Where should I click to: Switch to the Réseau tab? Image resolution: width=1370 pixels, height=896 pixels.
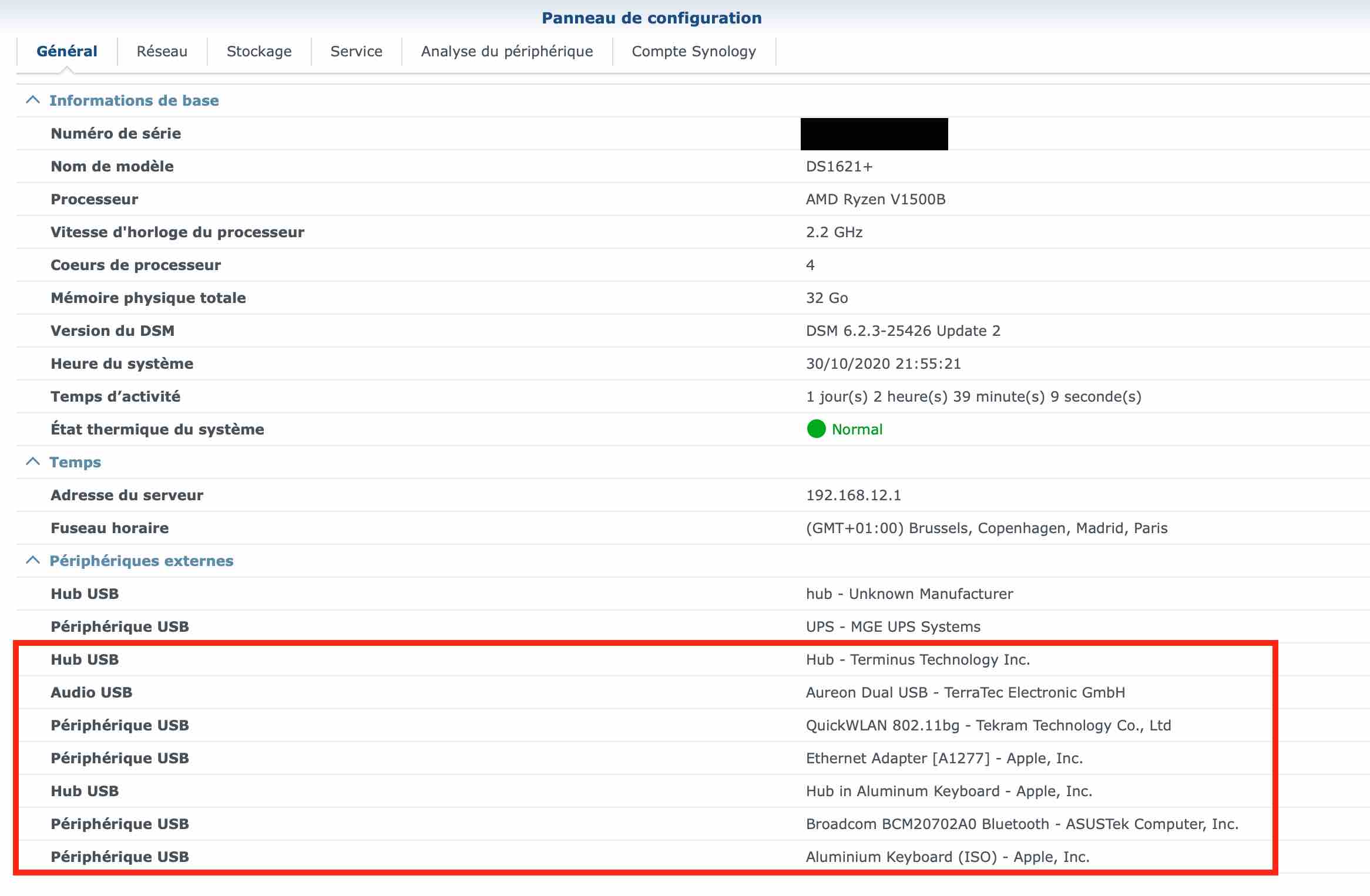point(162,52)
